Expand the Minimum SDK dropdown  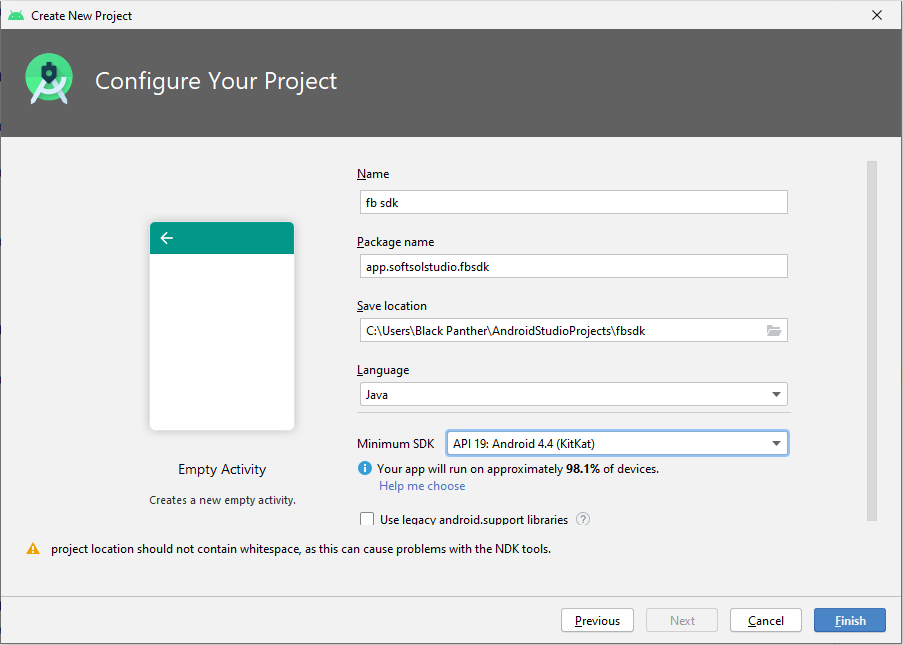(x=776, y=443)
